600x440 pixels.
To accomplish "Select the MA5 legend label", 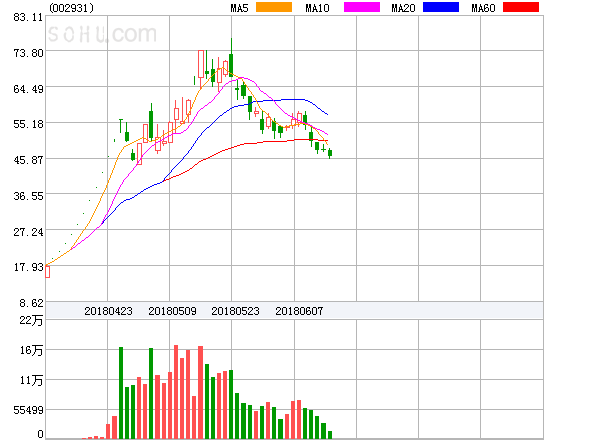I will tap(239, 8).
